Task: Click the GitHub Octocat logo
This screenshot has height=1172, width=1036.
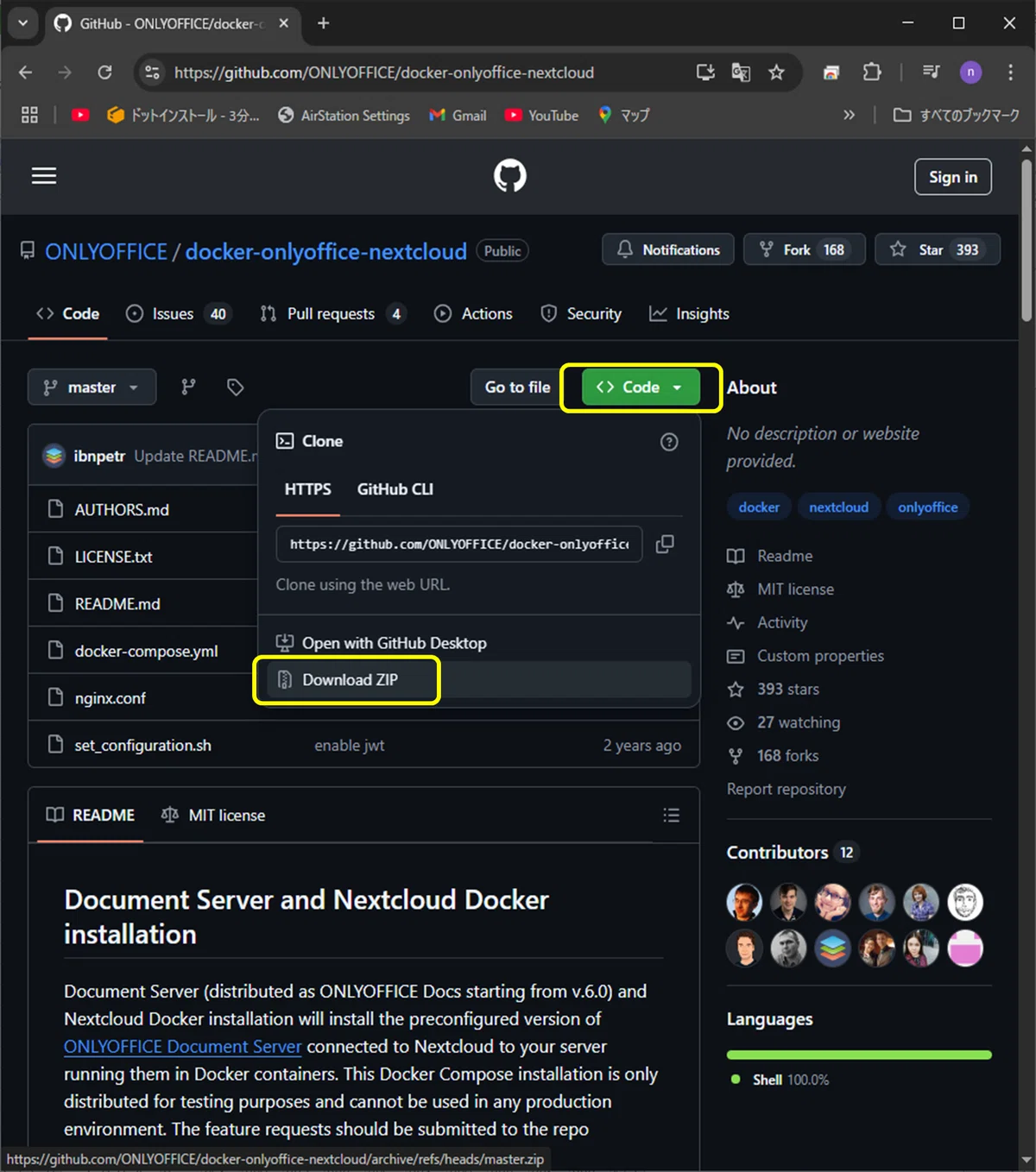Action: (510, 176)
